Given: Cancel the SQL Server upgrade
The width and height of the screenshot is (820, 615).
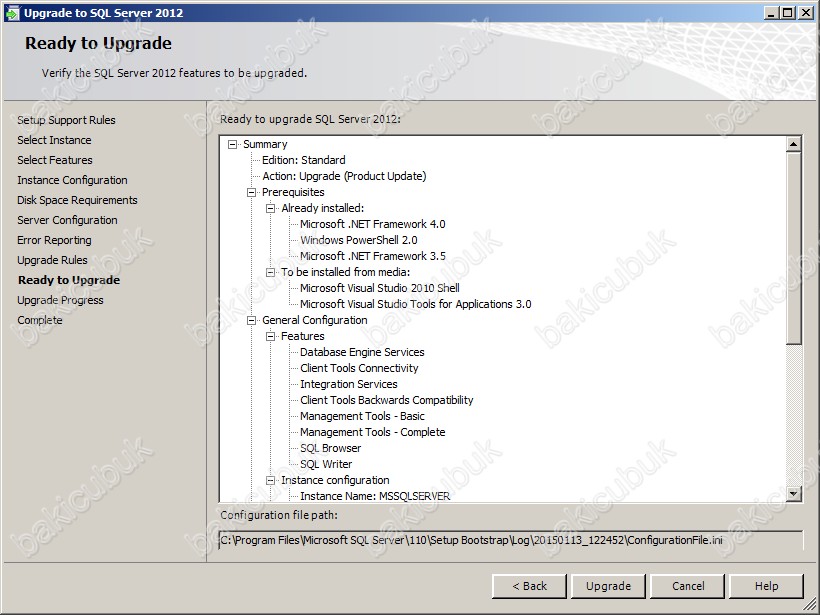Looking at the screenshot, I should click(x=688, y=586).
